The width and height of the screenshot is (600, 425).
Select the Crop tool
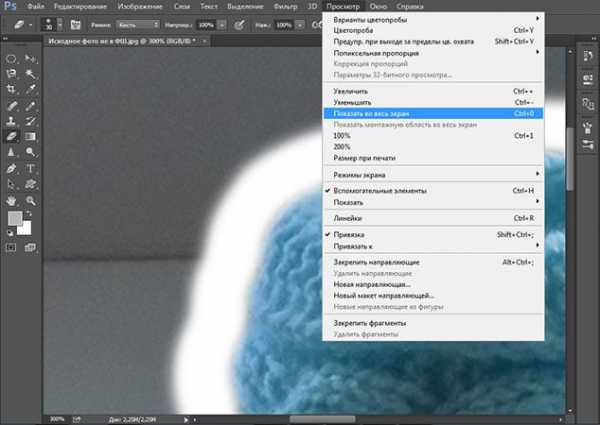click(11, 89)
